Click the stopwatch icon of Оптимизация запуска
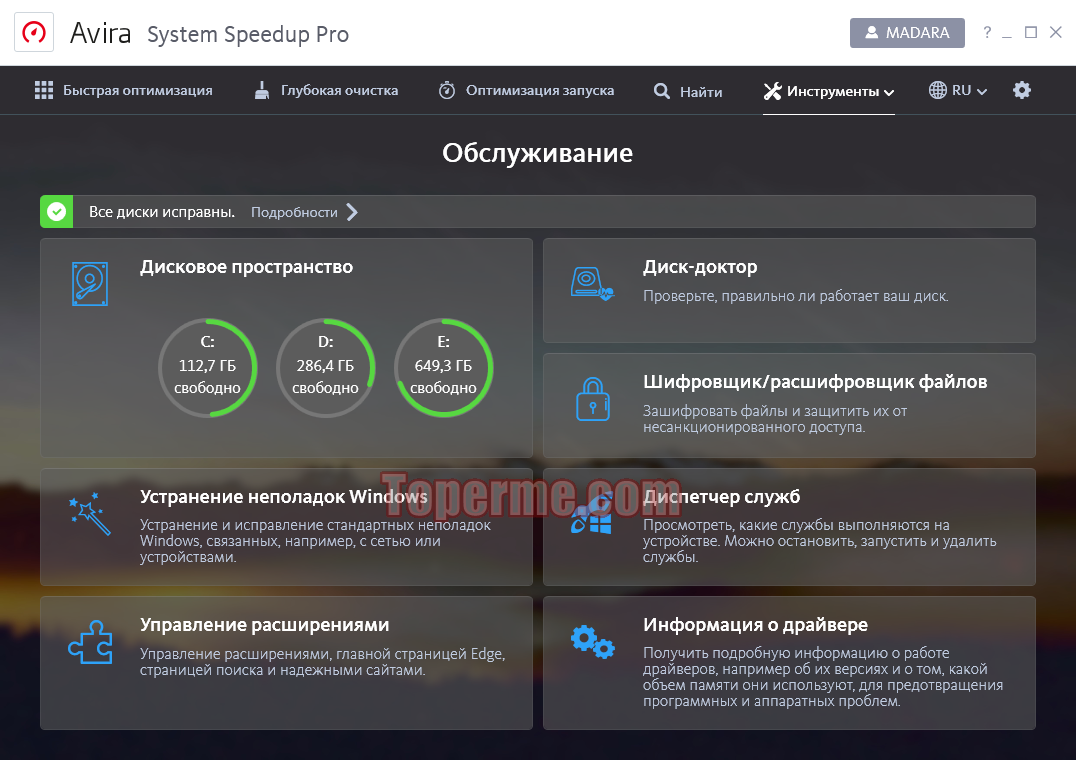The width and height of the screenshot is (1076, 760). point(447,91)
